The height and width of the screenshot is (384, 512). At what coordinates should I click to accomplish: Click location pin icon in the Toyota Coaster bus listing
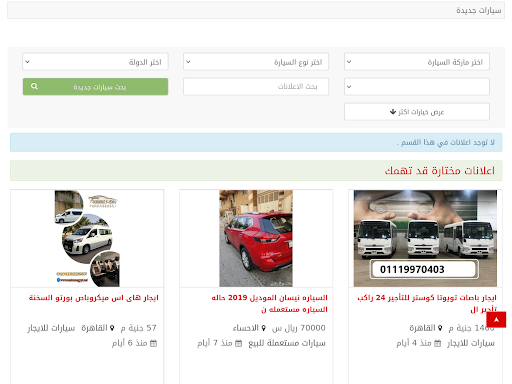440,328
